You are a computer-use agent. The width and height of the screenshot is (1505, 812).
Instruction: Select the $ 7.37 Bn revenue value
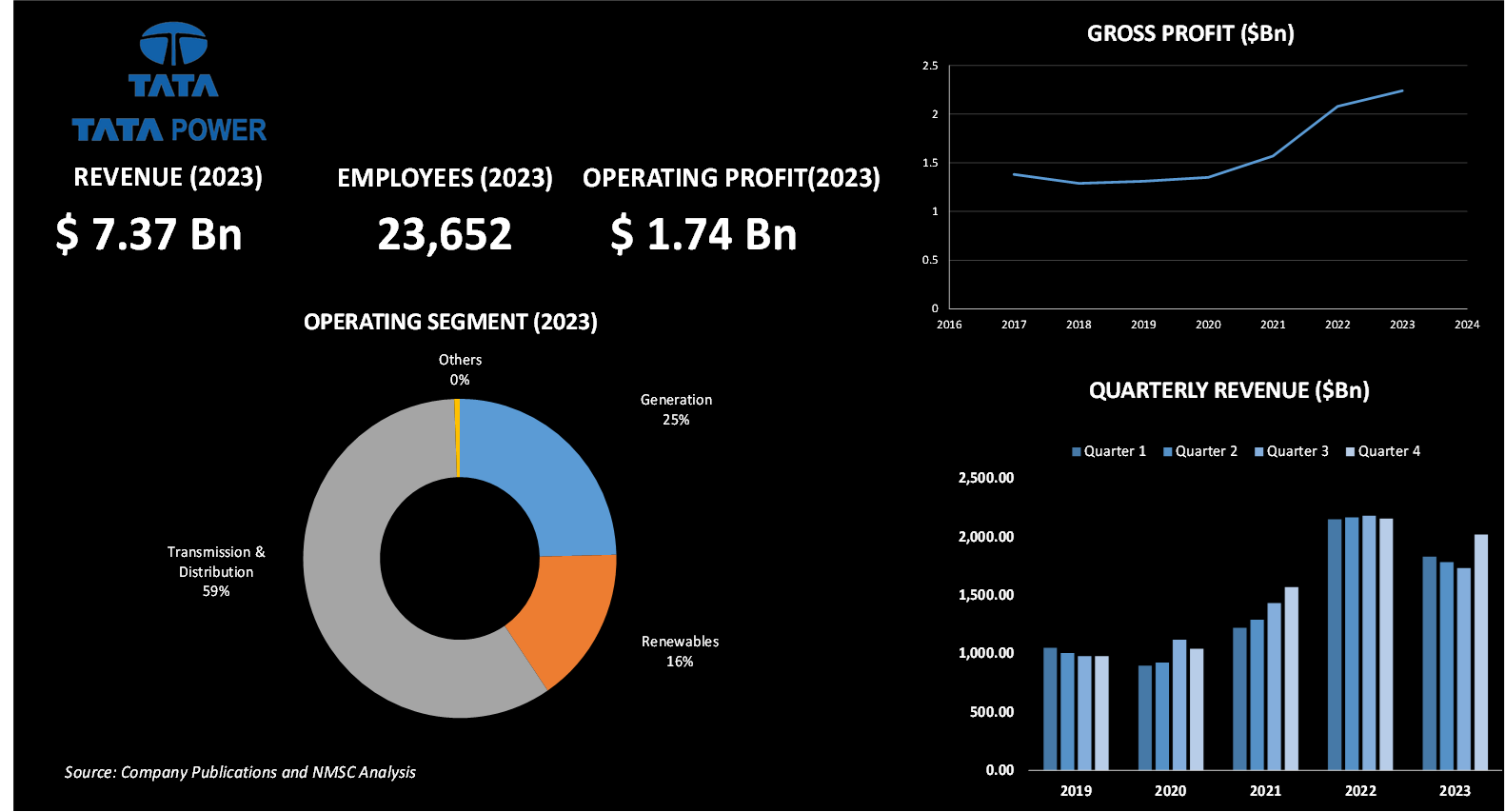coord(149,234)
